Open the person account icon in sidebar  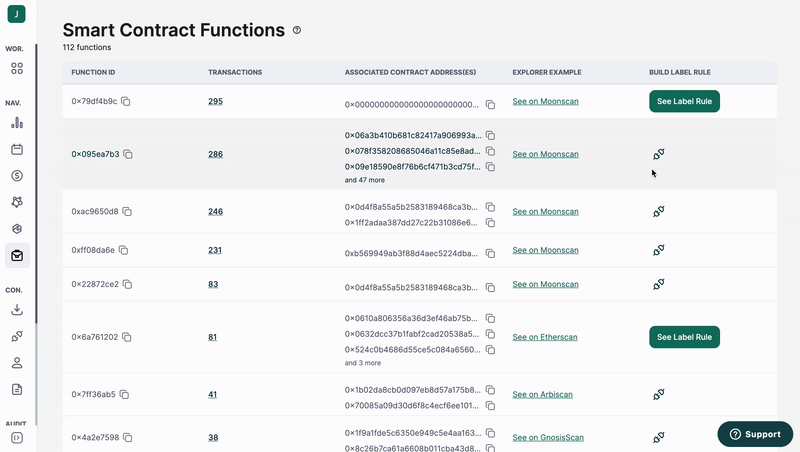17,363
